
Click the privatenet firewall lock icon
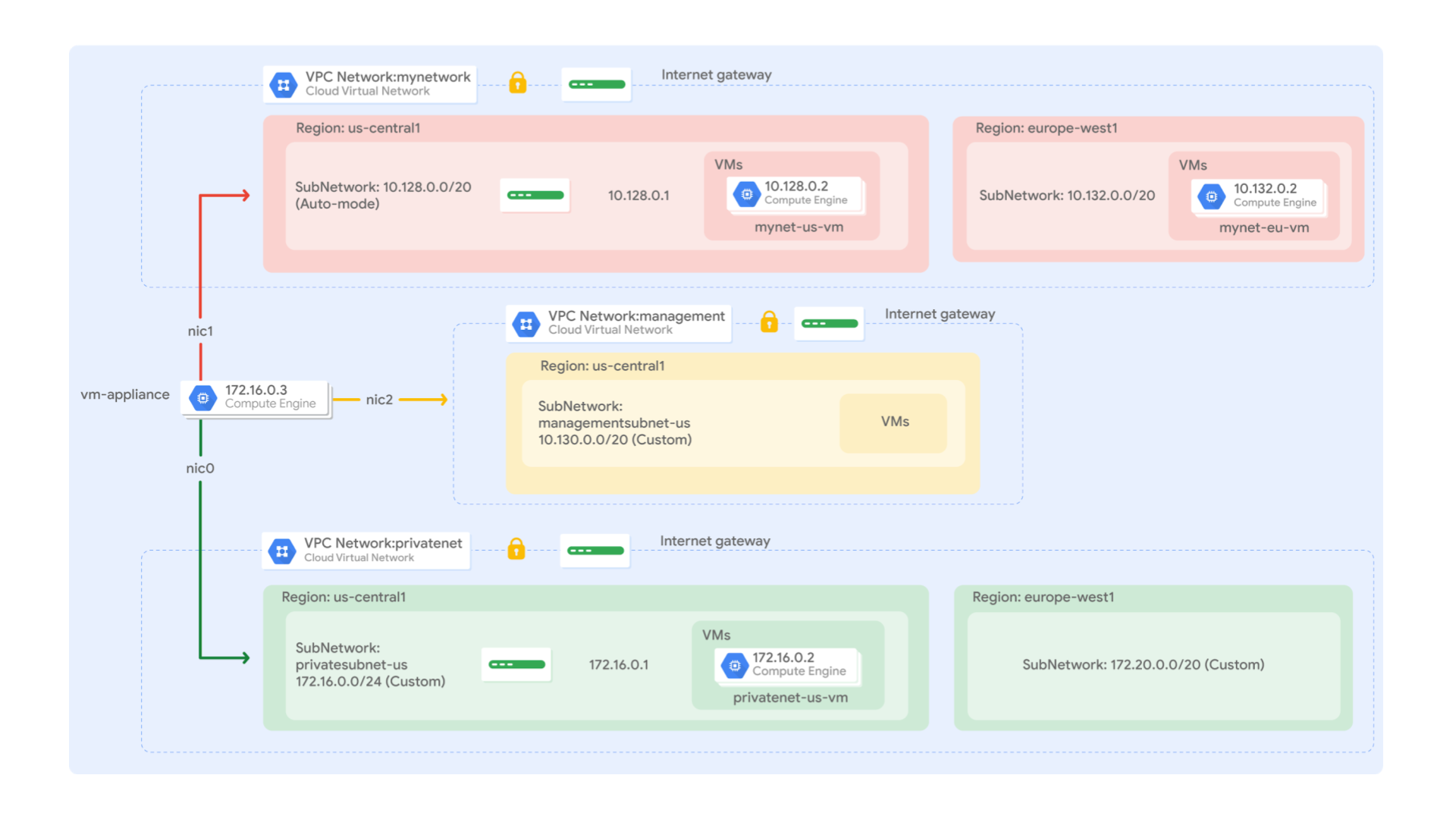tap(516, 548)
